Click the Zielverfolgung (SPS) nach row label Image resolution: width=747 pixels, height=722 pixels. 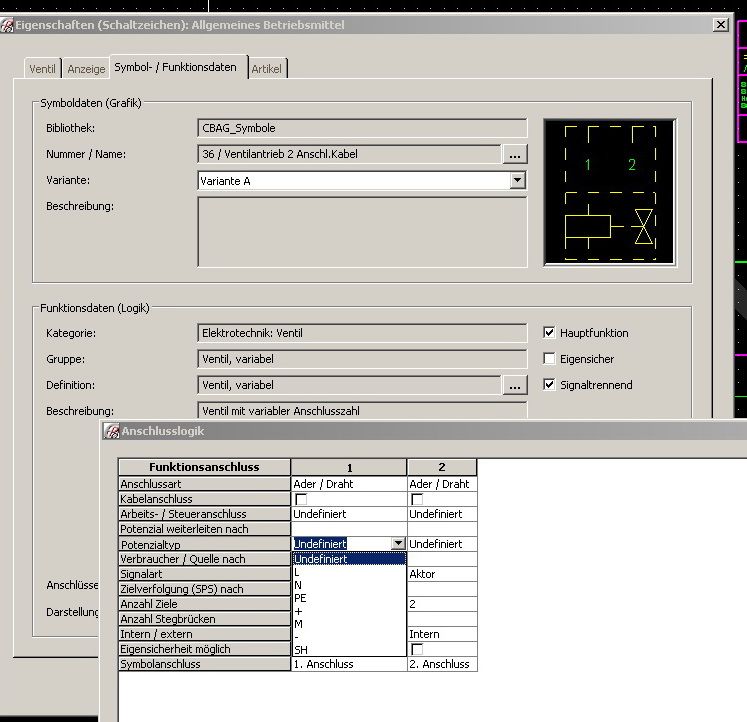[x=204, y=589]
